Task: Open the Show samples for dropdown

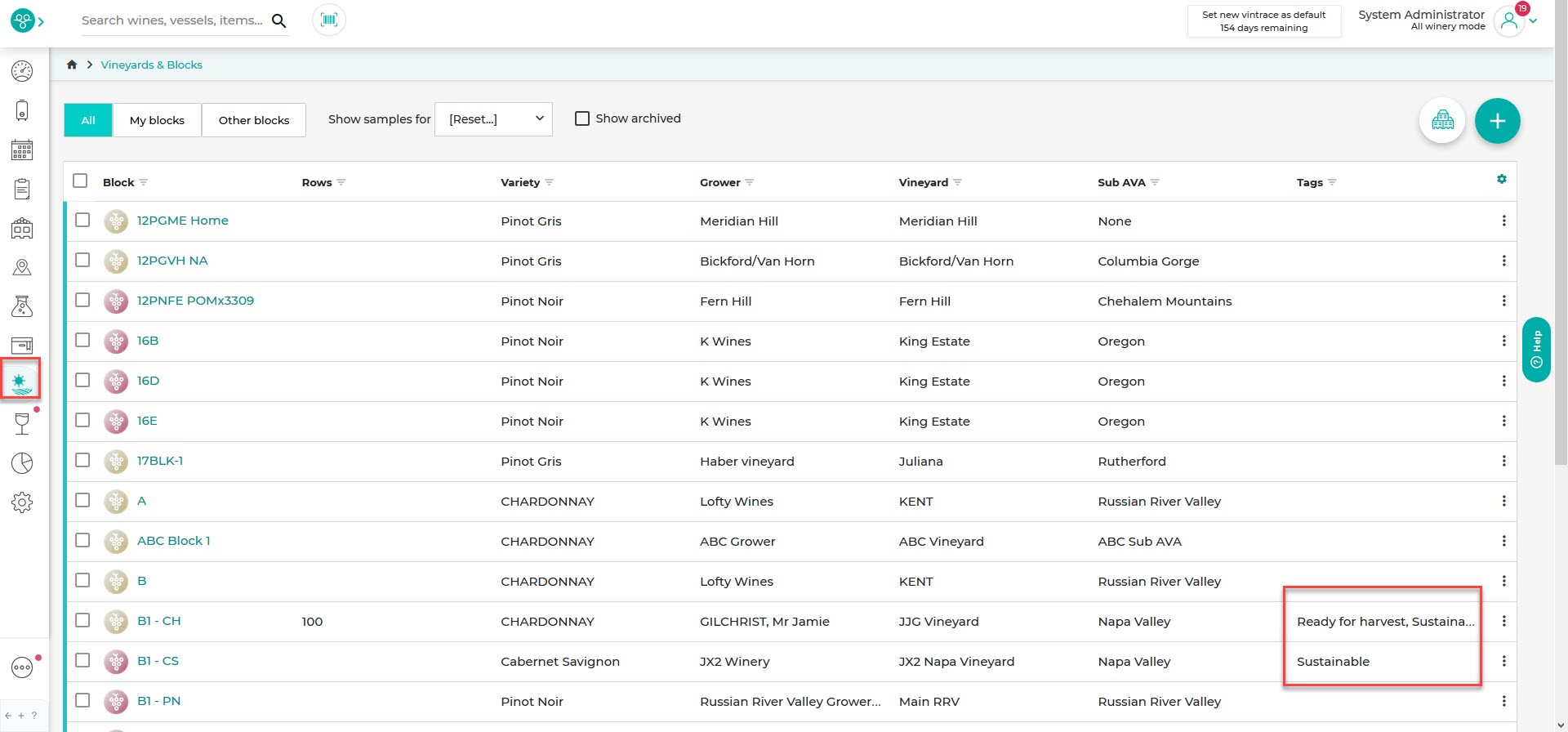Action: tap(494, 119)
